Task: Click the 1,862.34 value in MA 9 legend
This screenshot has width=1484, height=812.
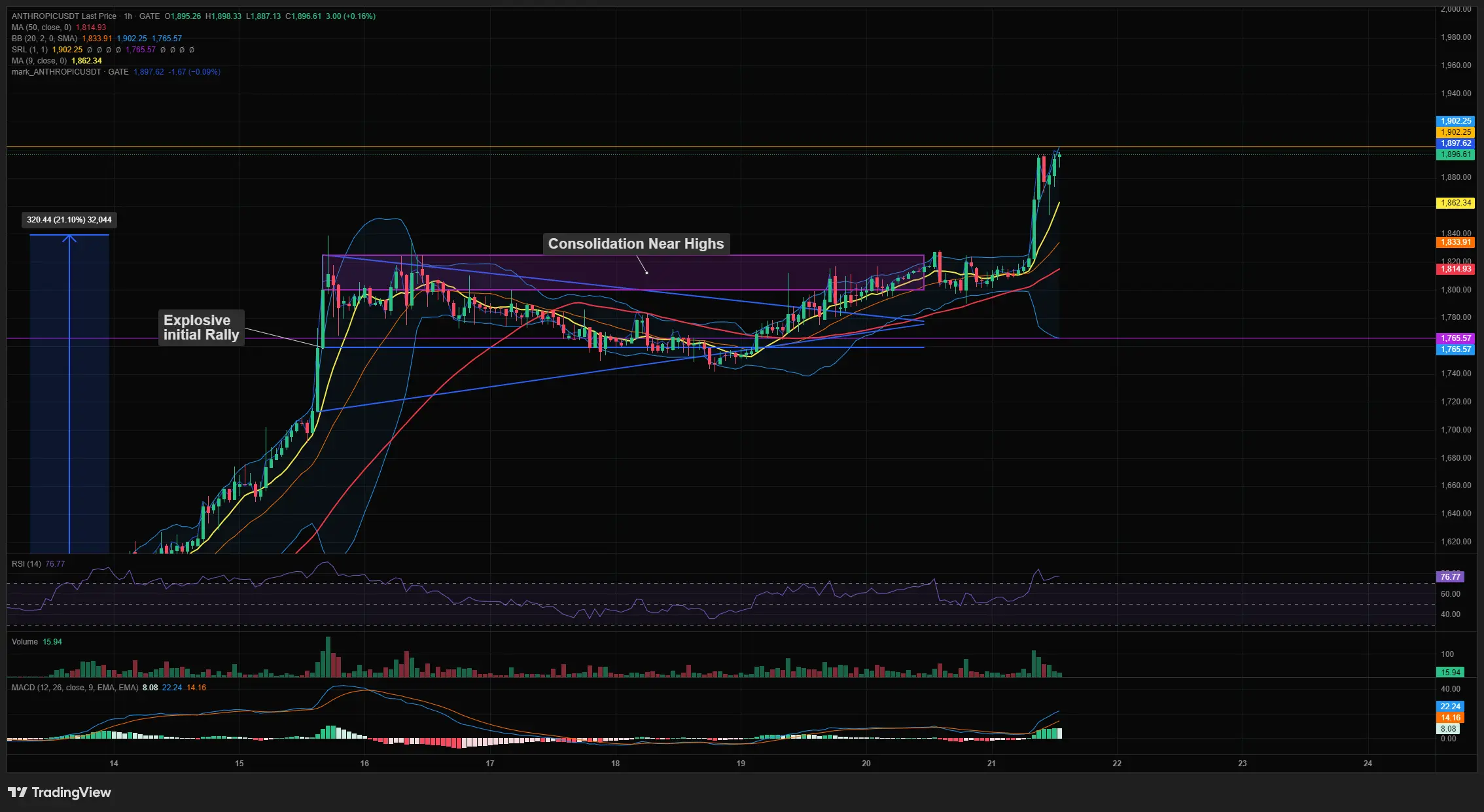Action: [x=86, y=61]
